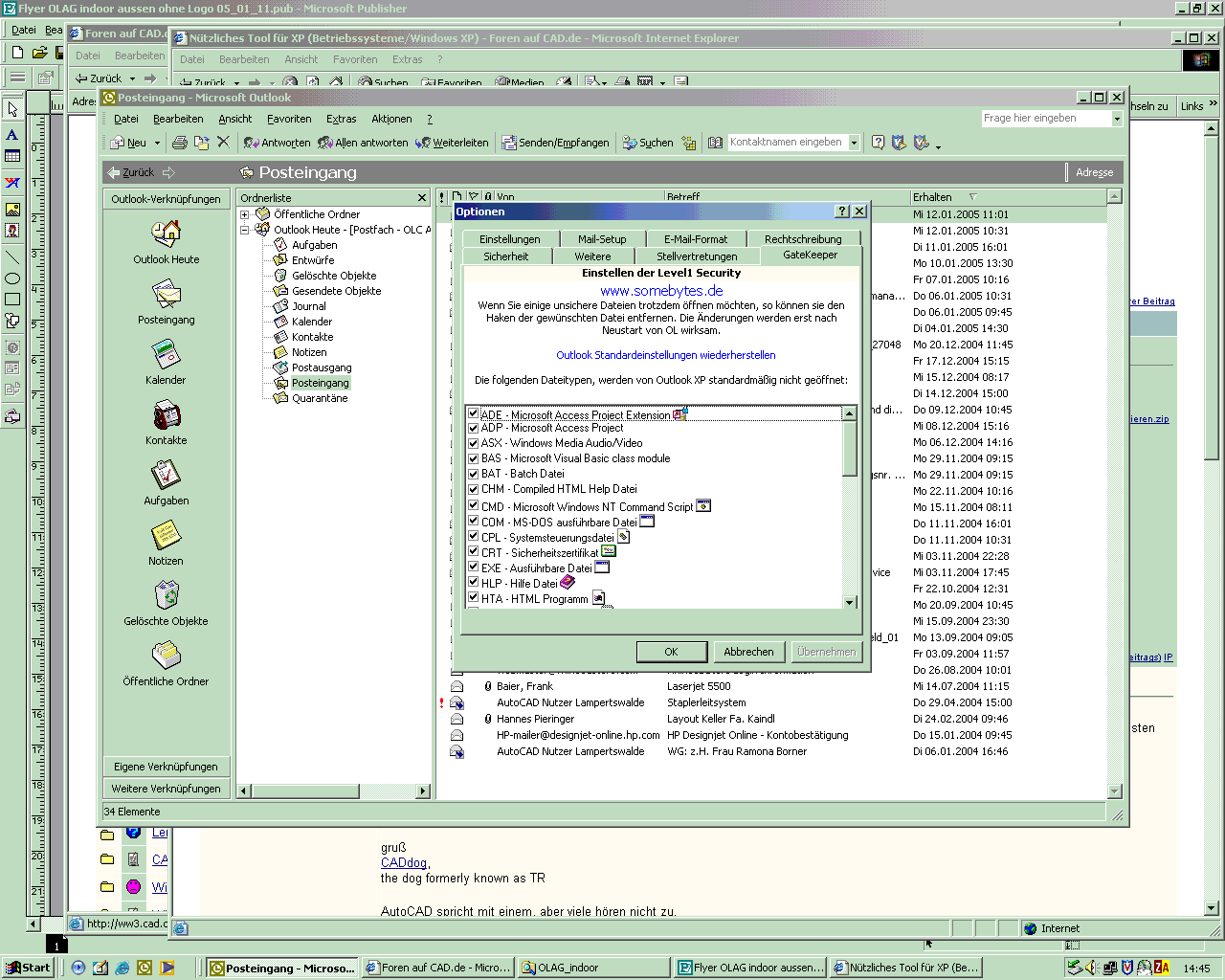
Task: Open the Kontaktnamen eingeben dropdown arrow
Action: tap(853, 143)
